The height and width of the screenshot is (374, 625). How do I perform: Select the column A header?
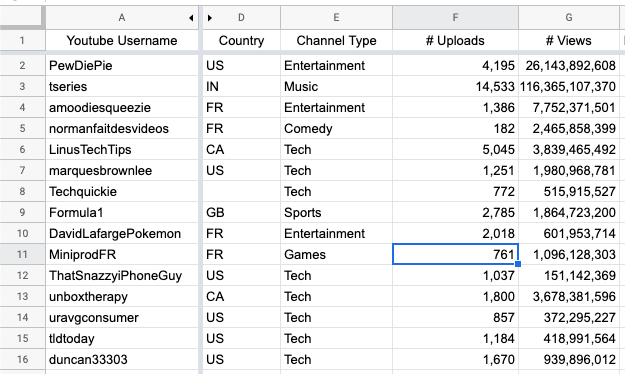pos(122,18)
